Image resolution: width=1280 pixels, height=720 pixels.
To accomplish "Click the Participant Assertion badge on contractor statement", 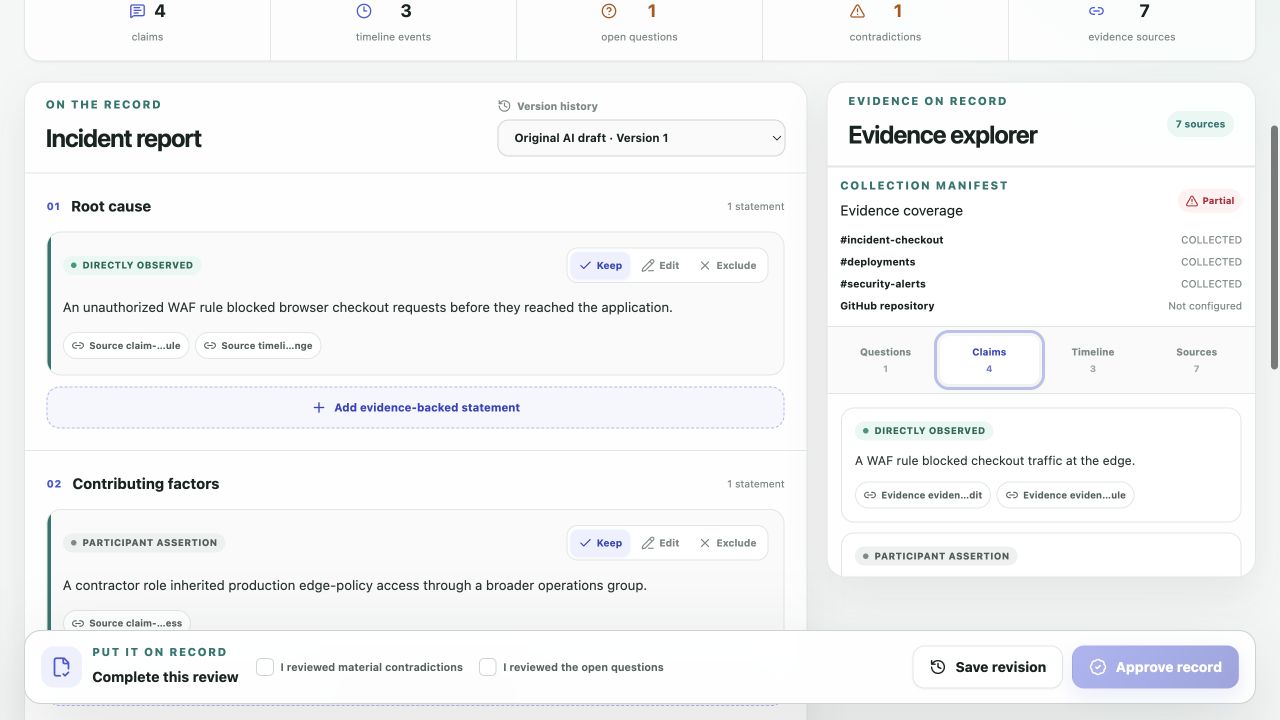I will [144, 543].
